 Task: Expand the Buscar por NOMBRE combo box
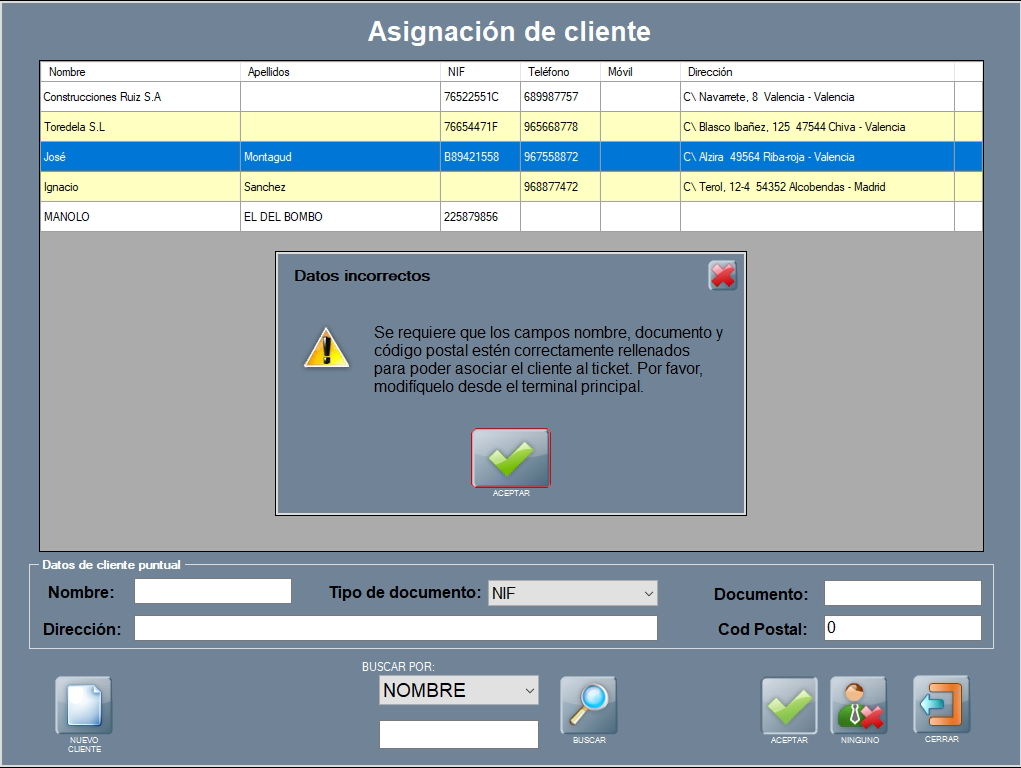[458, 690]
